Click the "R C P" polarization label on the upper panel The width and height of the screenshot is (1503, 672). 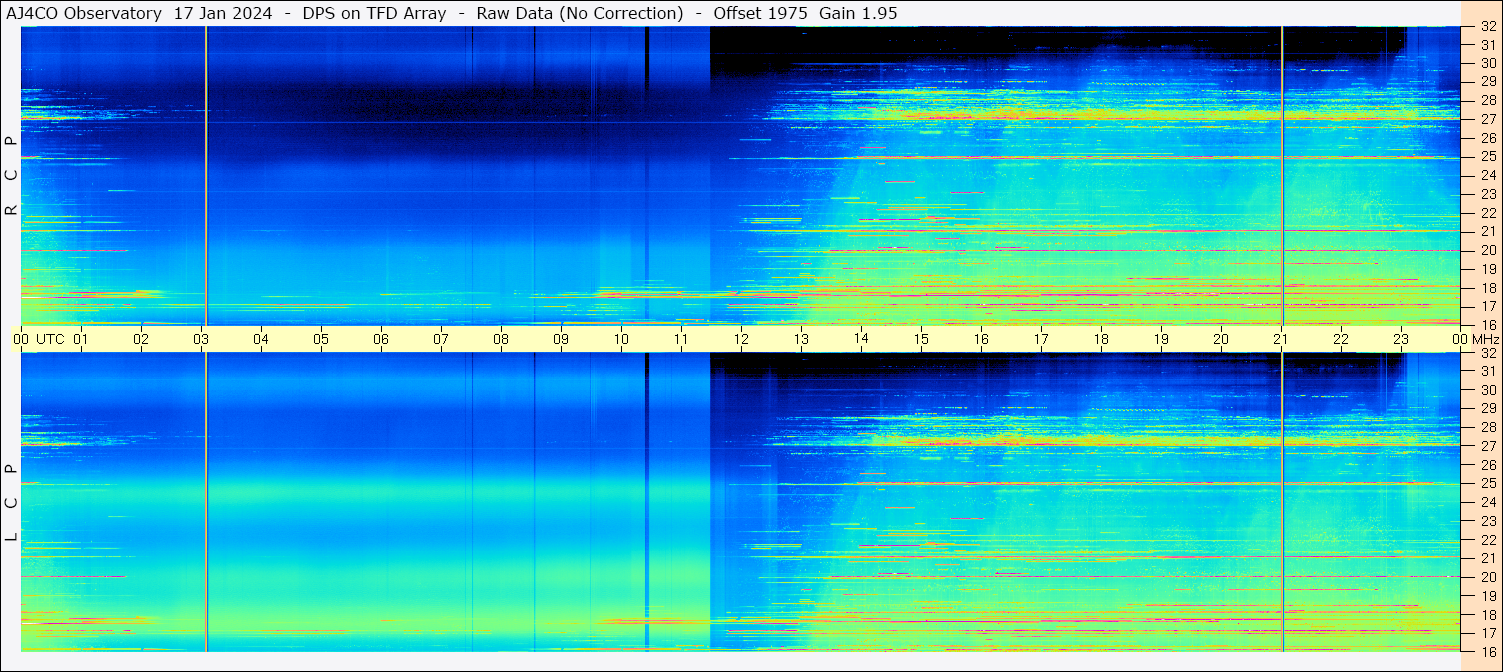(x=11, y=175)
